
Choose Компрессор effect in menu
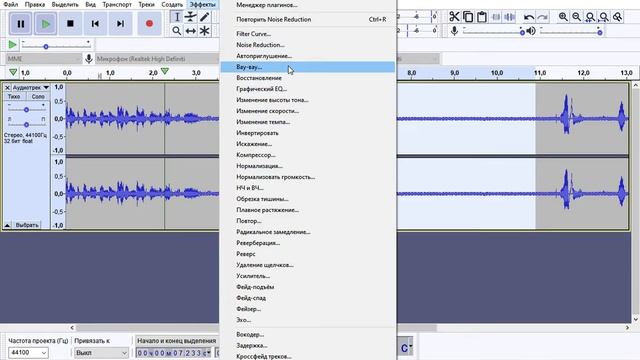click(308, 155)
